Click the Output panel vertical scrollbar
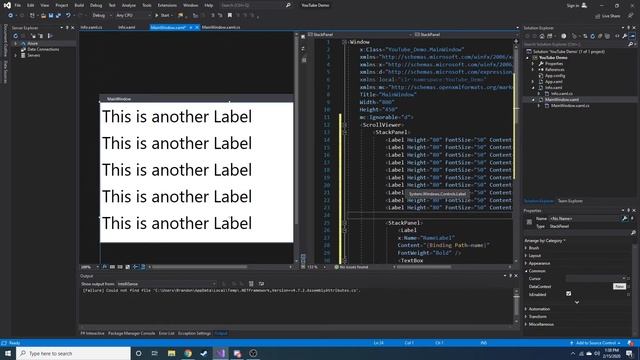640x360 pixels. tap(516, 306)
